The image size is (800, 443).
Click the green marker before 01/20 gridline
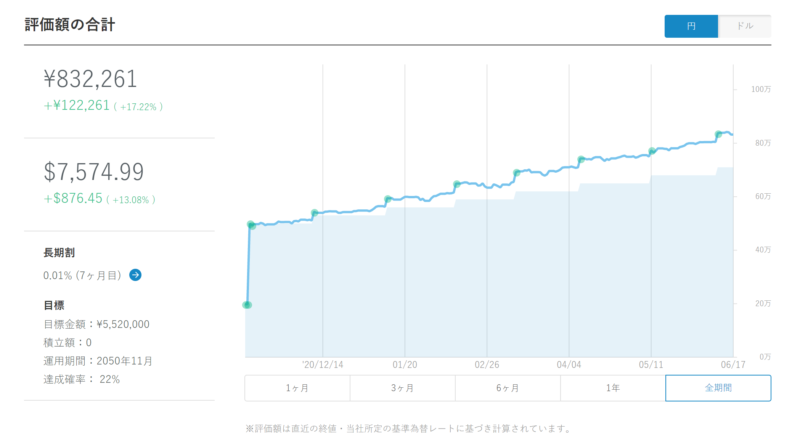[388, 199]
